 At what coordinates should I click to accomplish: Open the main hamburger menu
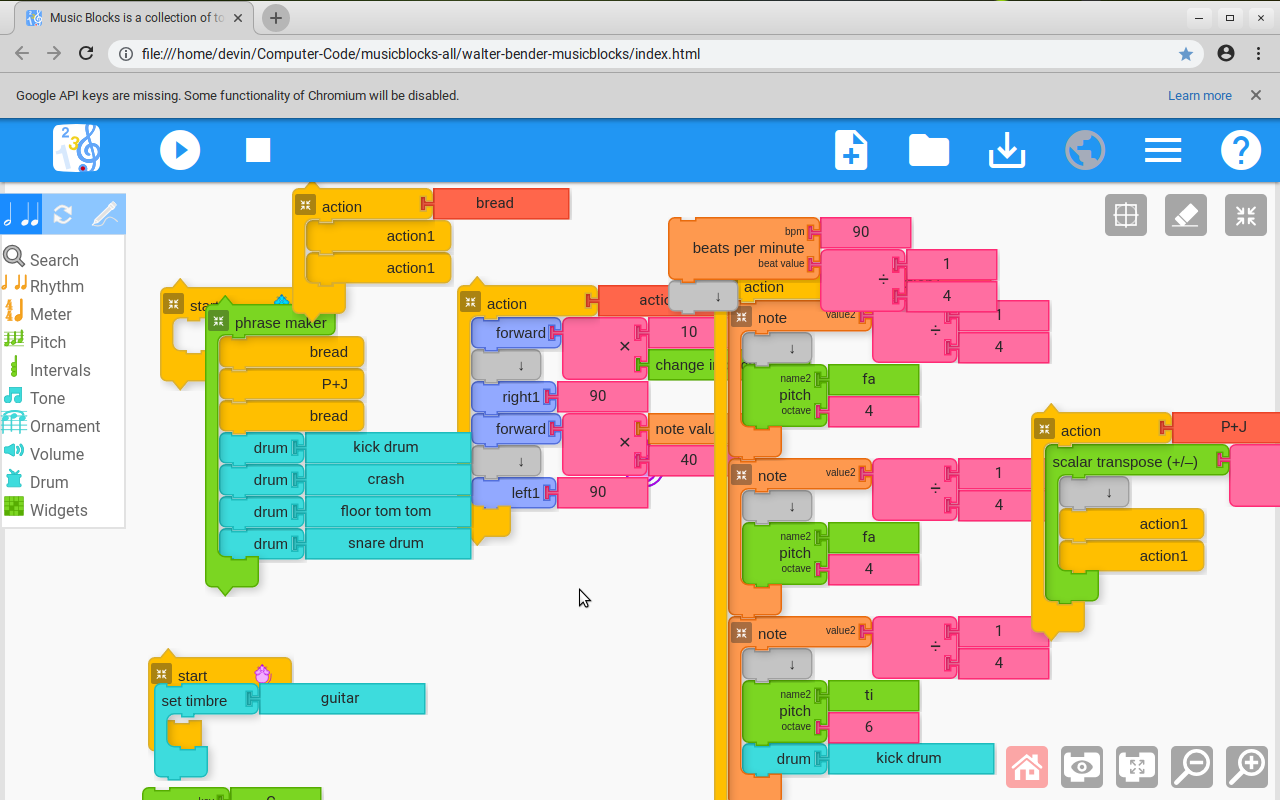(x=1163, y=150)
